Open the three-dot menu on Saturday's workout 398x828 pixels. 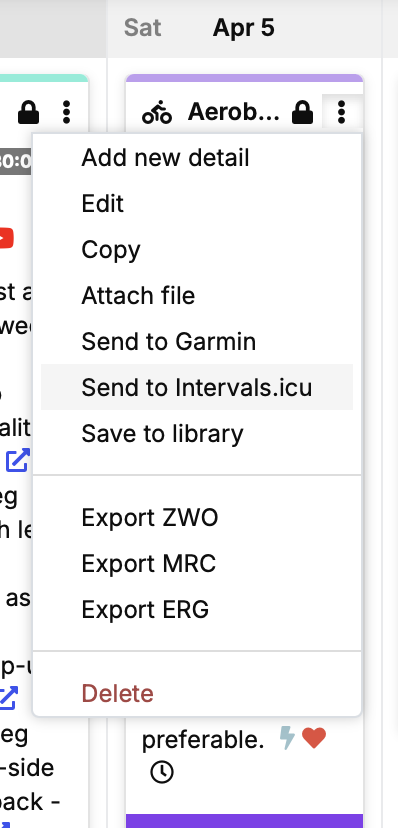(342, 112)
